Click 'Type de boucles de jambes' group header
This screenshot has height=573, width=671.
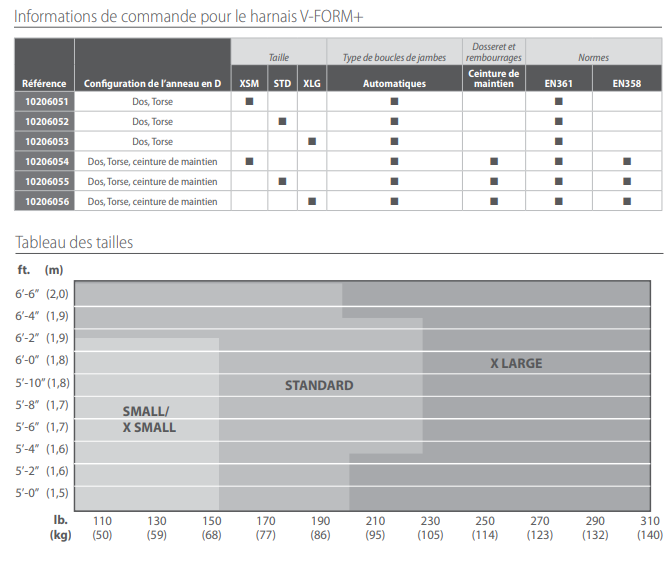click(x=394, y=58)
